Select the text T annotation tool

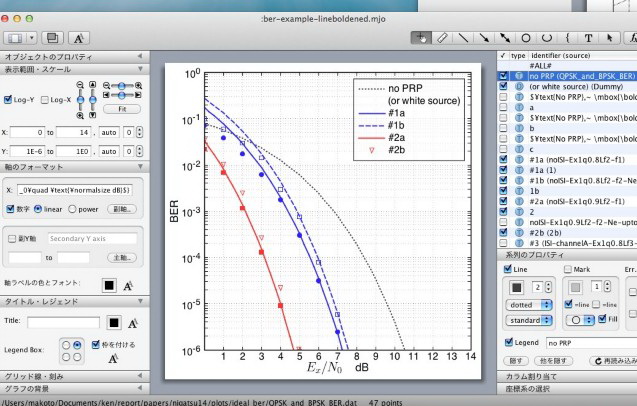[588, 38]
